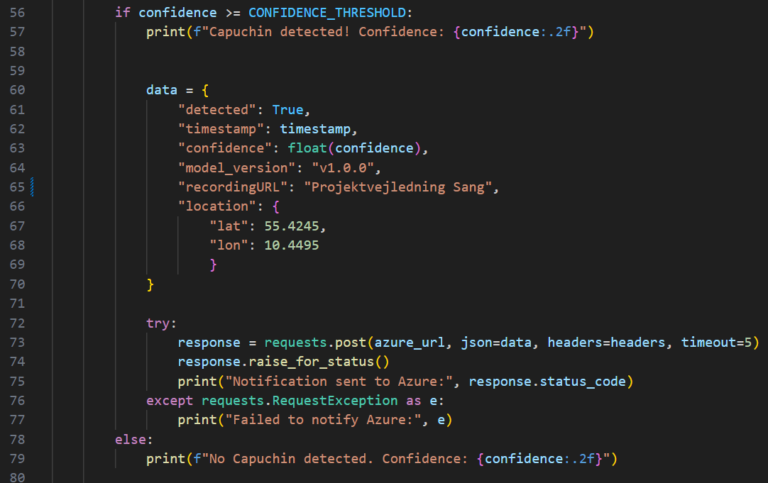Click the azure_url argument
Image resolution: width=768 pixels, height=483 pixels.
point(410,342)
